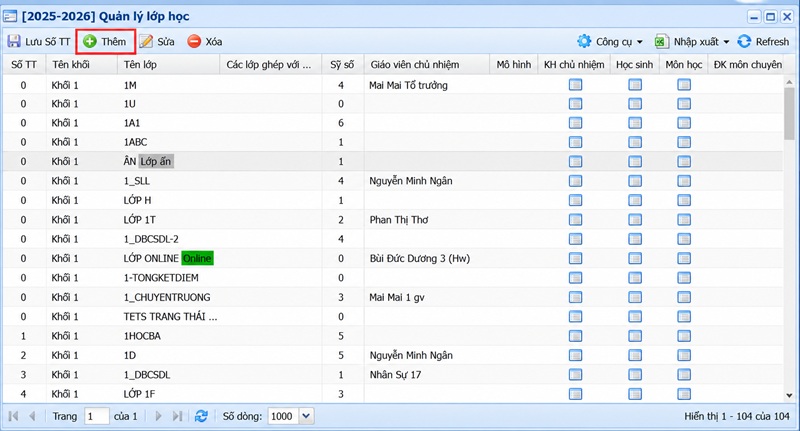Screen dimensions: 800x431
Task: Add a new class with Thêm
Action: click(105, 42)
